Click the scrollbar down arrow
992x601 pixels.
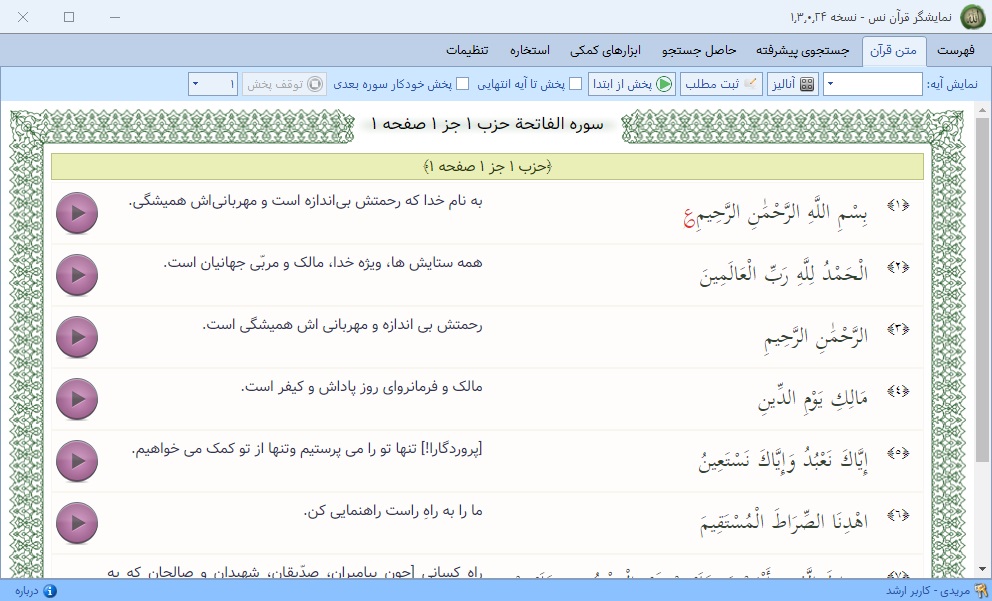tap(982, 569)
